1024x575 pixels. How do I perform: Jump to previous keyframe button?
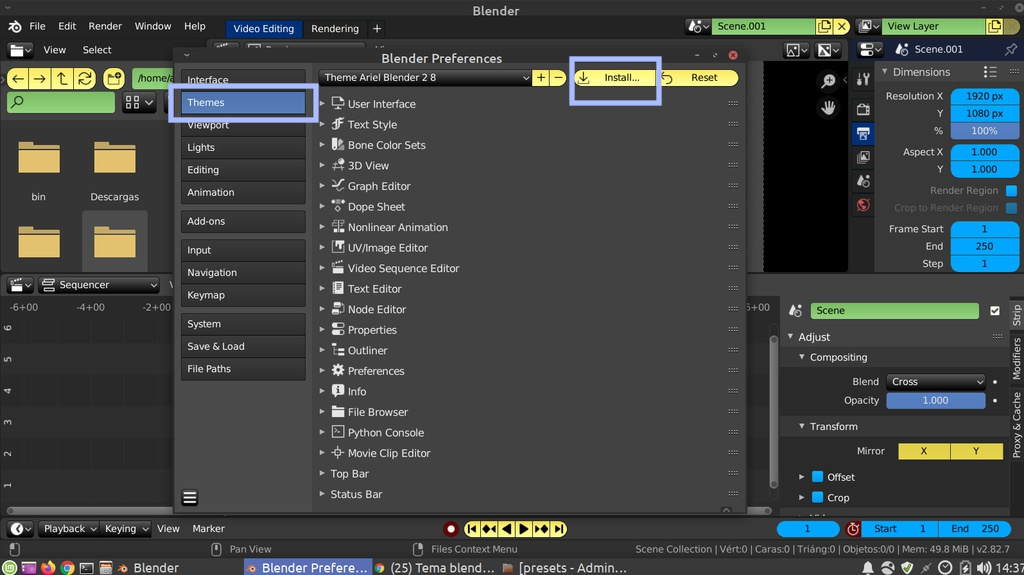[489, 529]
